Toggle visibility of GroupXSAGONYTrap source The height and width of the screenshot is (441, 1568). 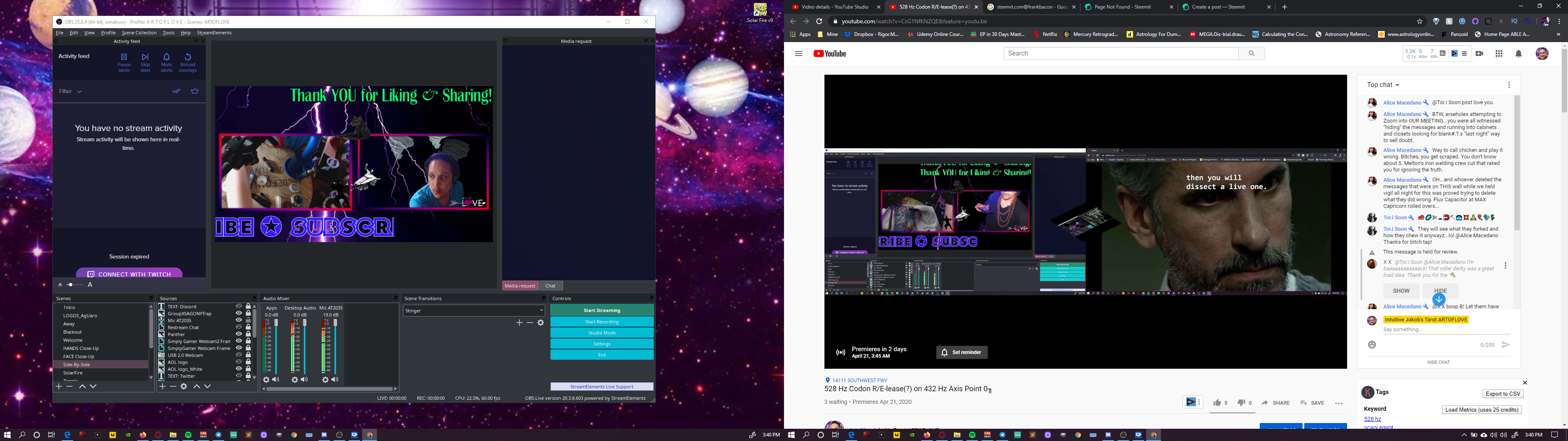[x=238, y=313]
